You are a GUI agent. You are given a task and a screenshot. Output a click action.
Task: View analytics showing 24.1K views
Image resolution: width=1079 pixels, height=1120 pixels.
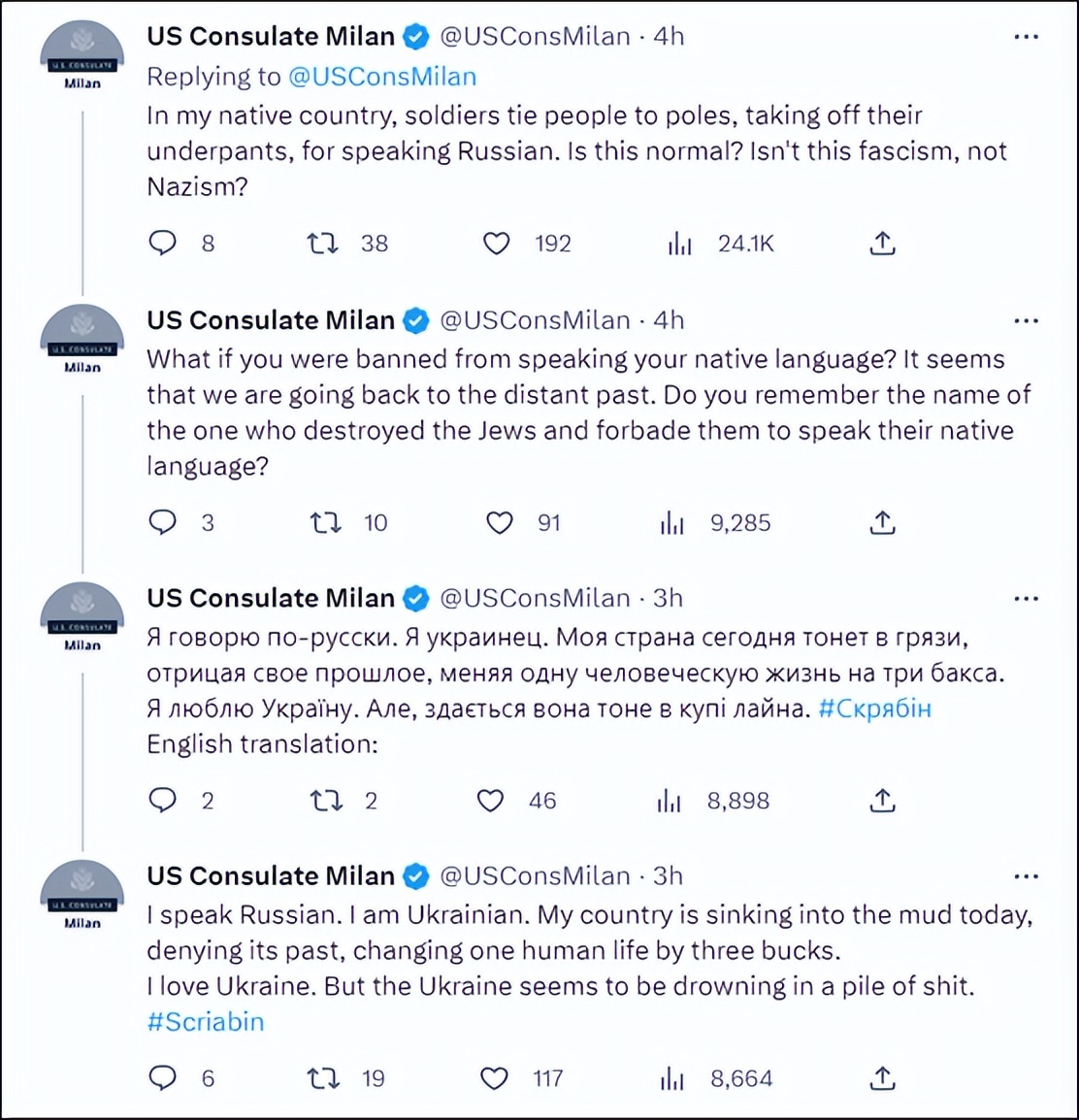[x=680, y=244]
